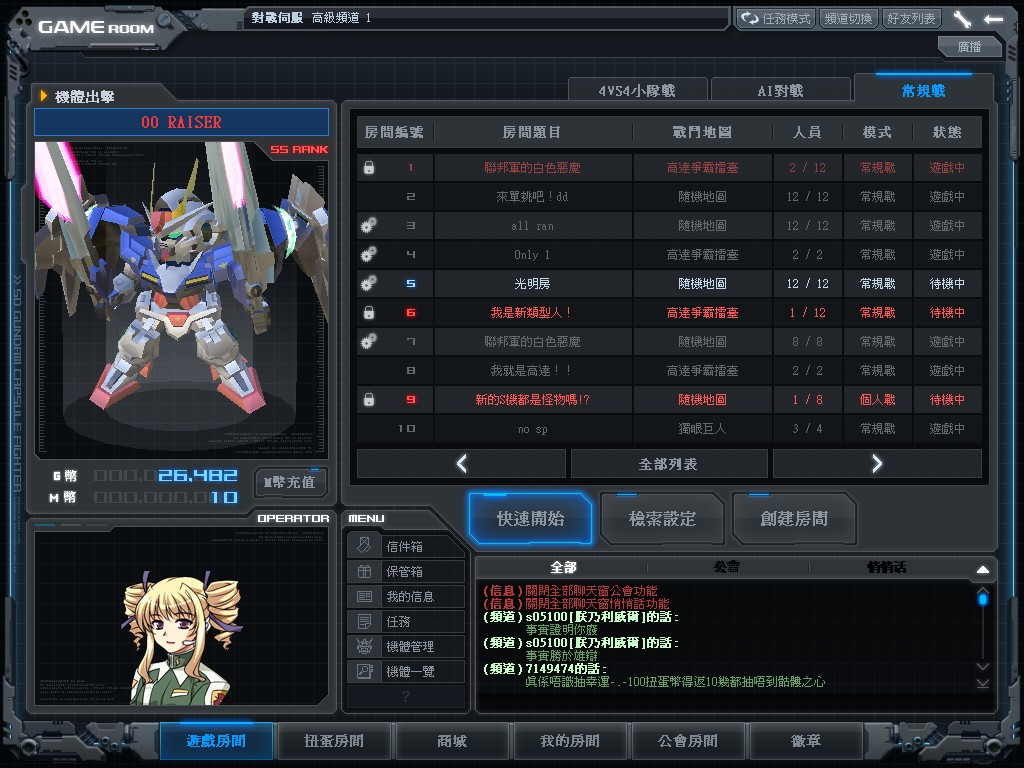The width and height of the screenshot is (1024, 768).
Task: Select the 常規戰 tab
Action: [923, 90]
